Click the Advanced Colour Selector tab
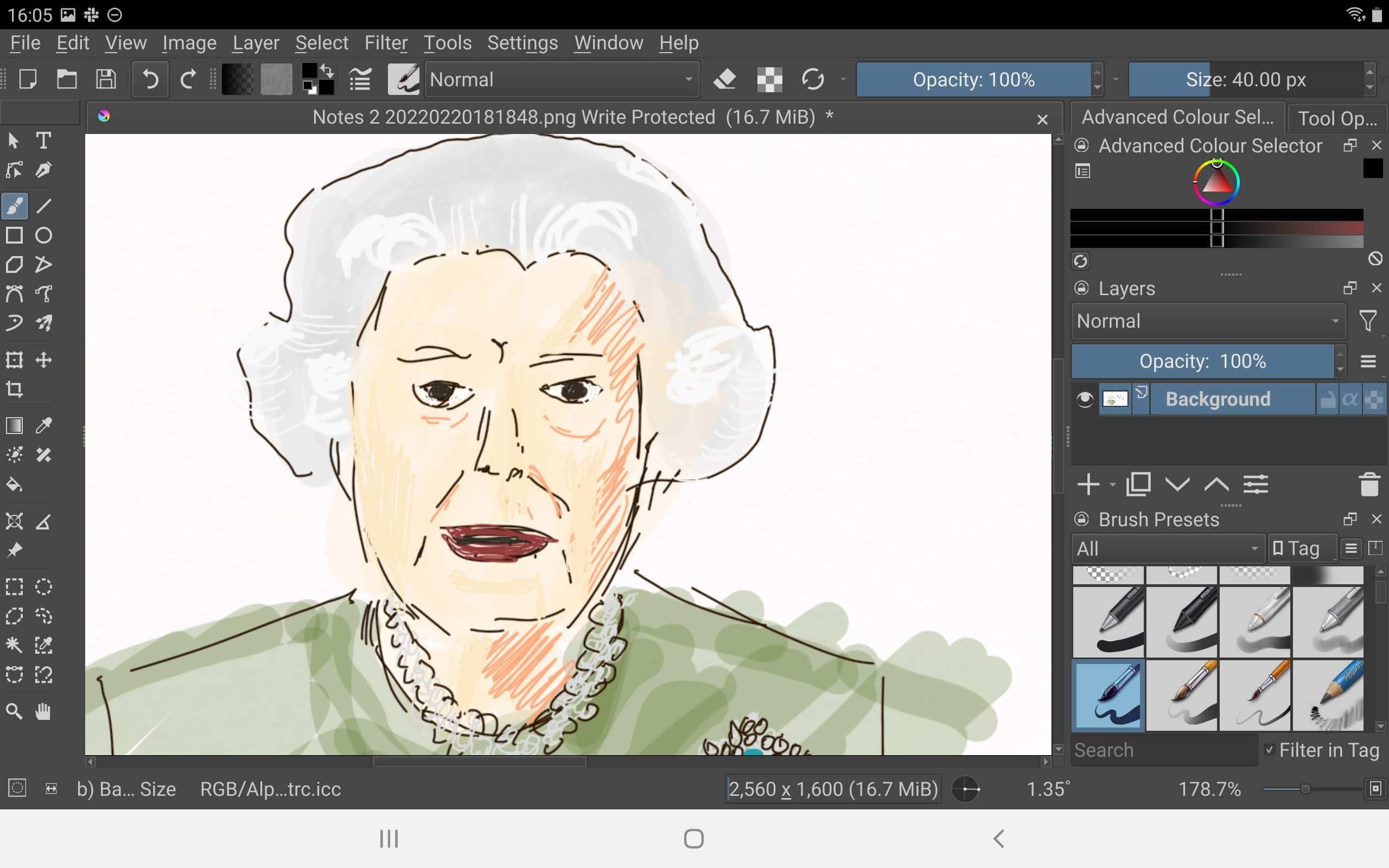The width and height of the screenshot is (1389, 868). coord(1178,117)
